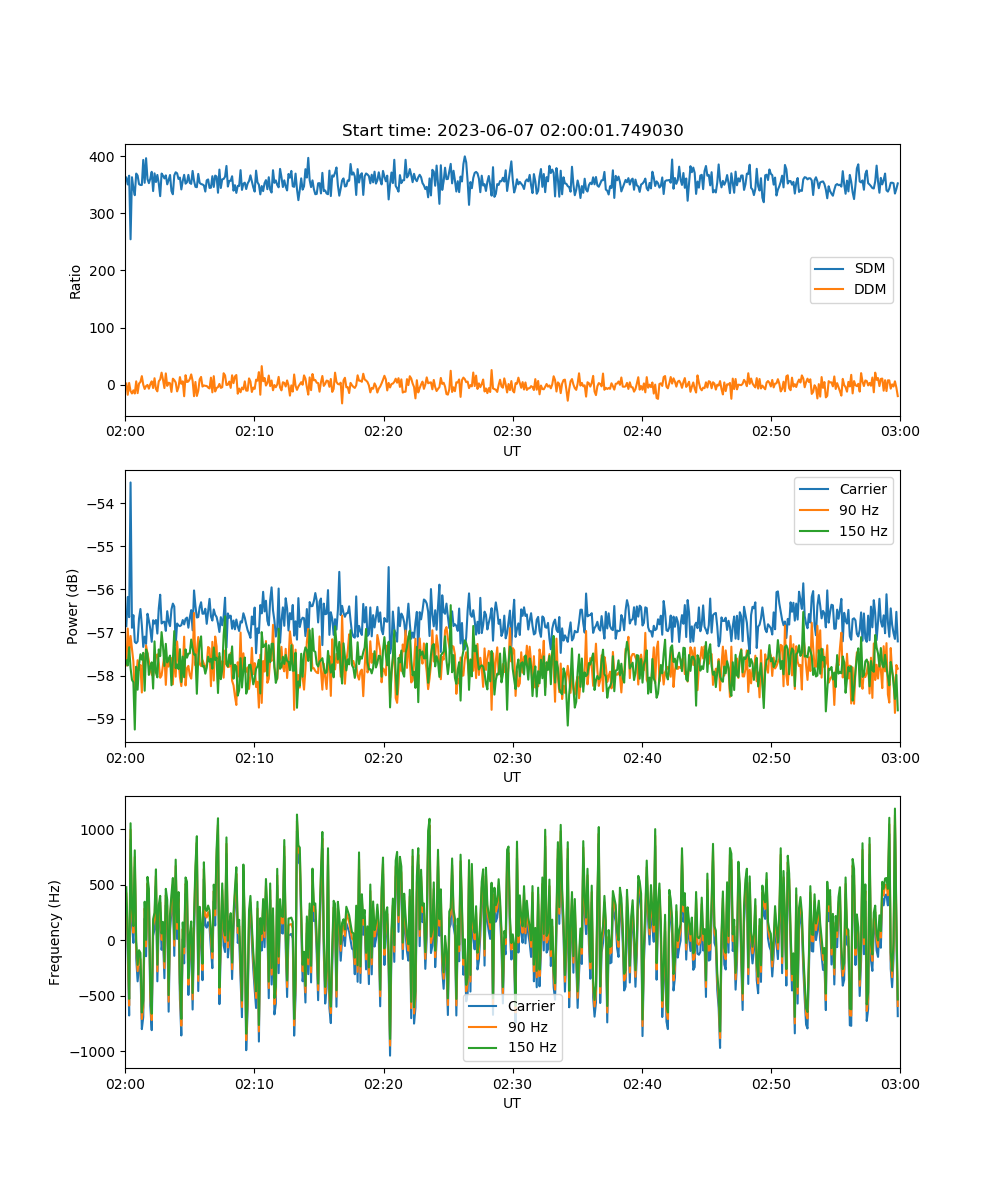Click the blue SDM line swatch in legend
Viewport: 1000px width, 1200px height.
click(x=830, y=269)
